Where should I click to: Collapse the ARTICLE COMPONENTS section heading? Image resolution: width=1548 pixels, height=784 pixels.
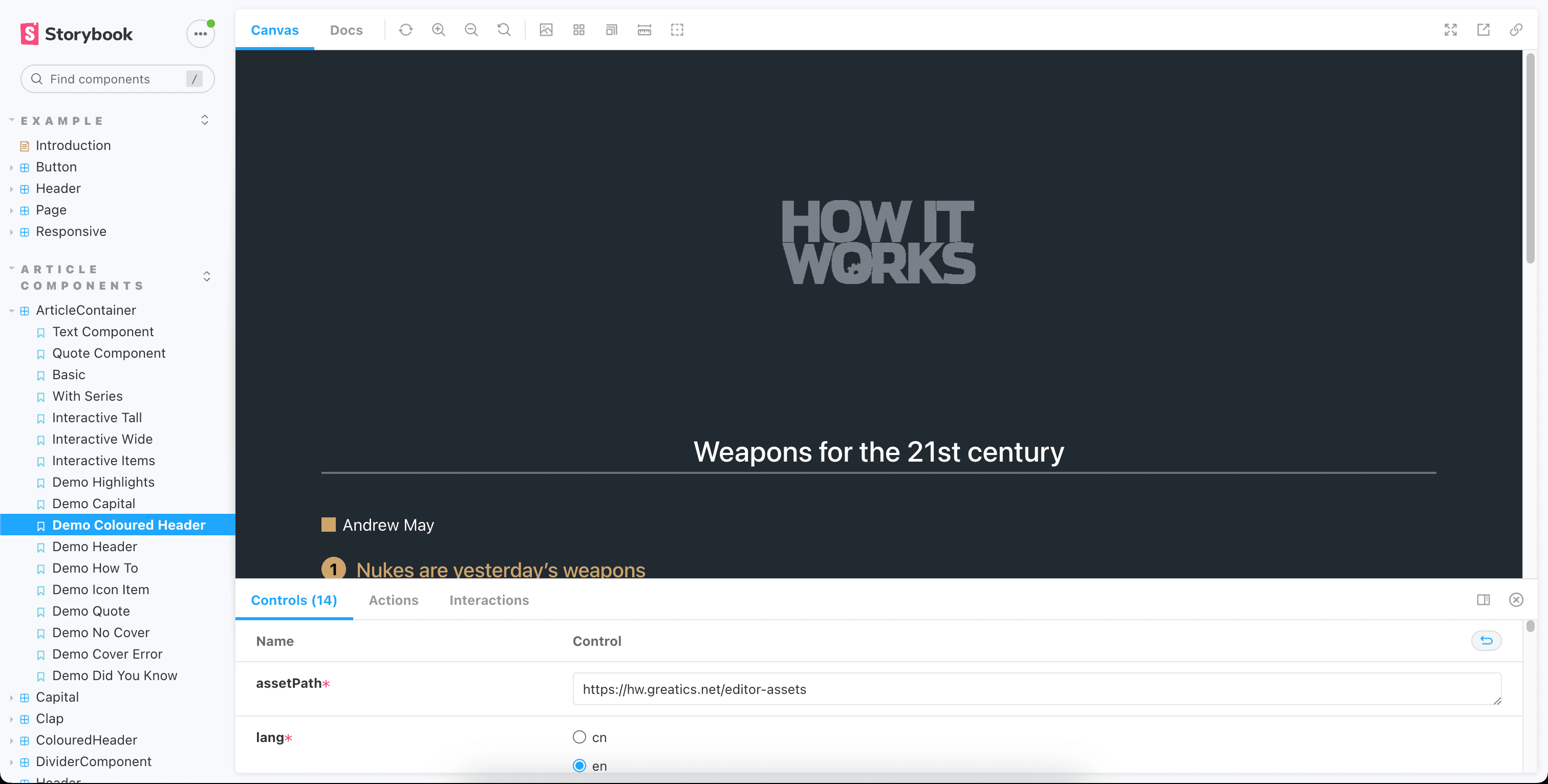click(x=82, y=277)
